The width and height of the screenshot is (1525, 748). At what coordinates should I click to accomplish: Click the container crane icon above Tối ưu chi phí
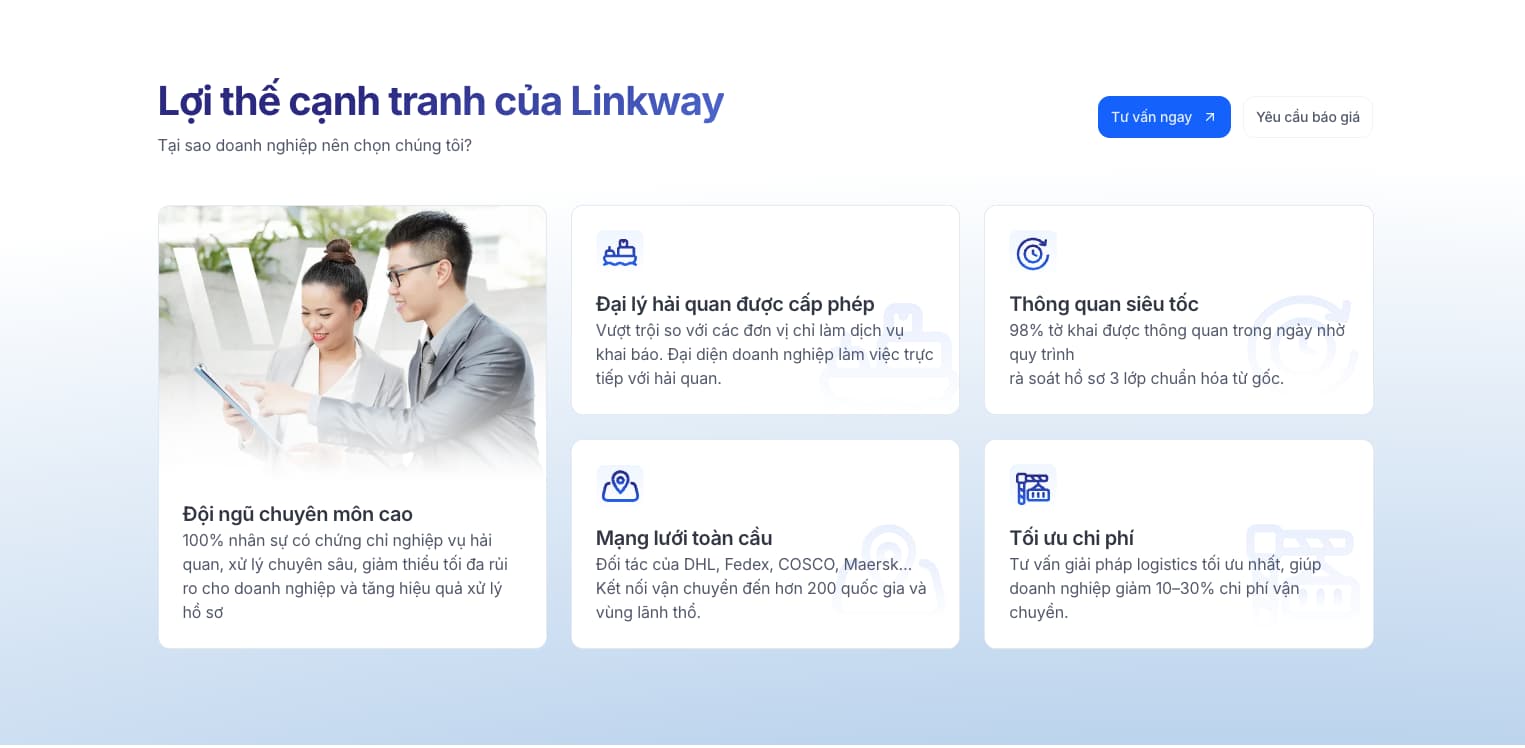click(1032, 487)
